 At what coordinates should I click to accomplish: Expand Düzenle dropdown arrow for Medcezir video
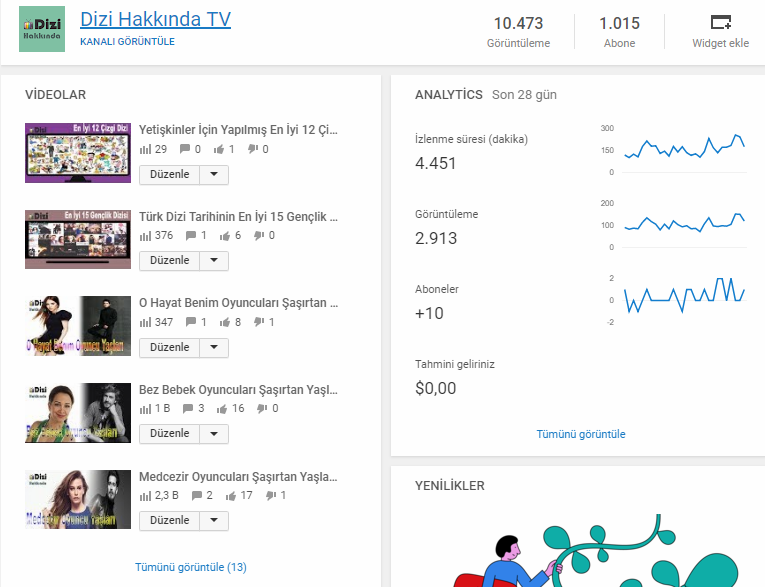click(x=214, y=521)
